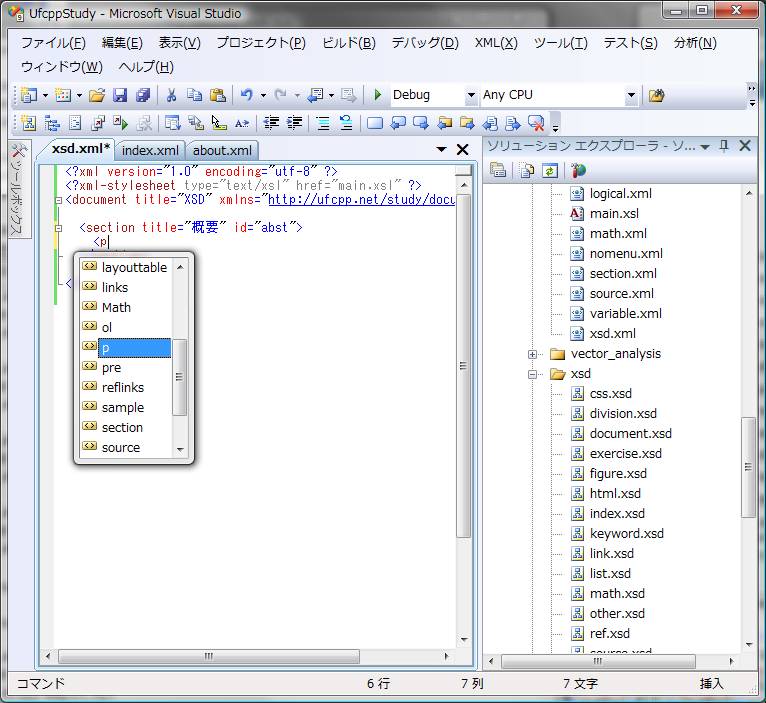Open the Toolbox side panel tab
Viewport: 766px width, 703px height.
20,190
